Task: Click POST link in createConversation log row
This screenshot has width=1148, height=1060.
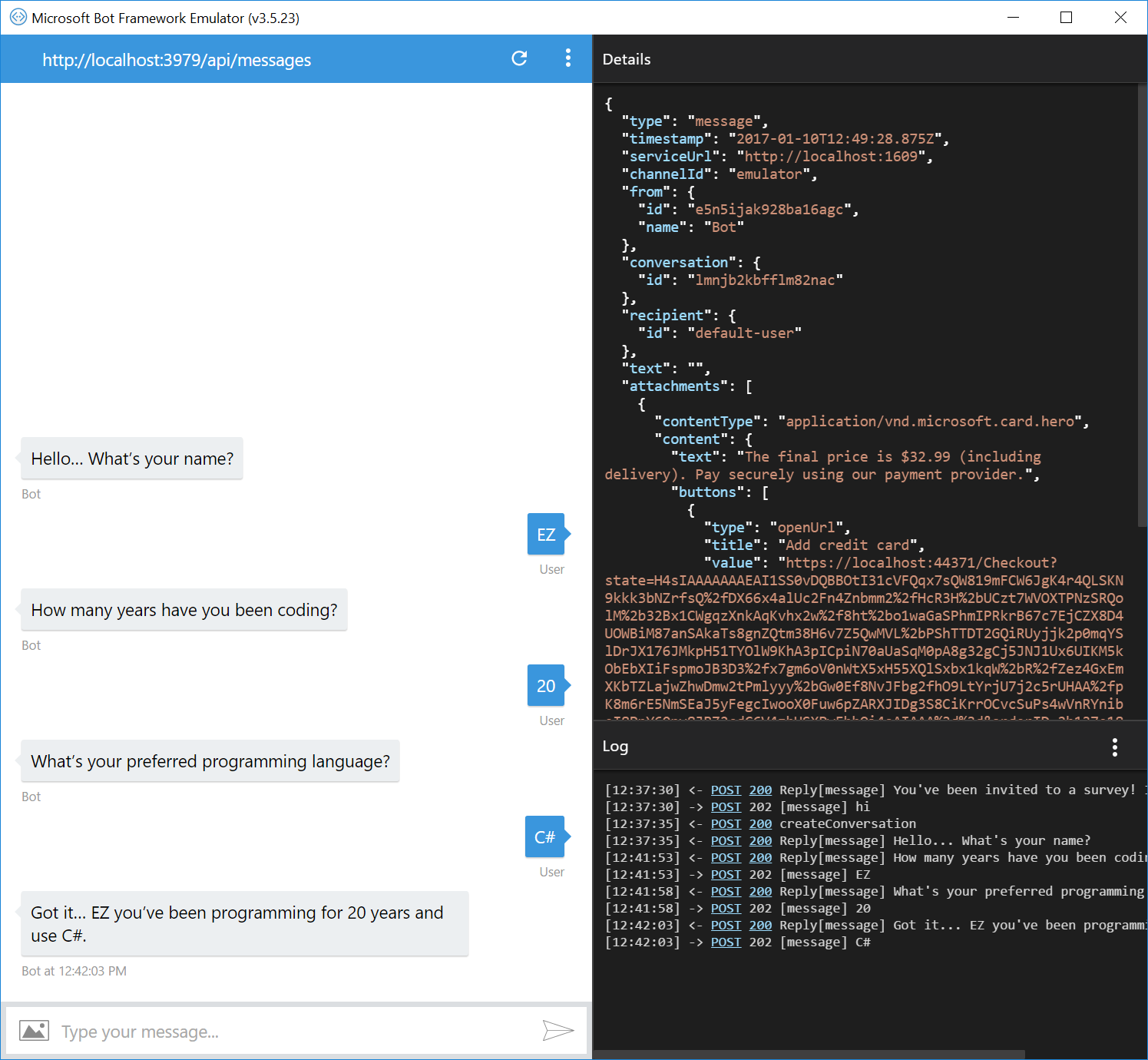Action: pyautogui.click(x=726, y=823)
